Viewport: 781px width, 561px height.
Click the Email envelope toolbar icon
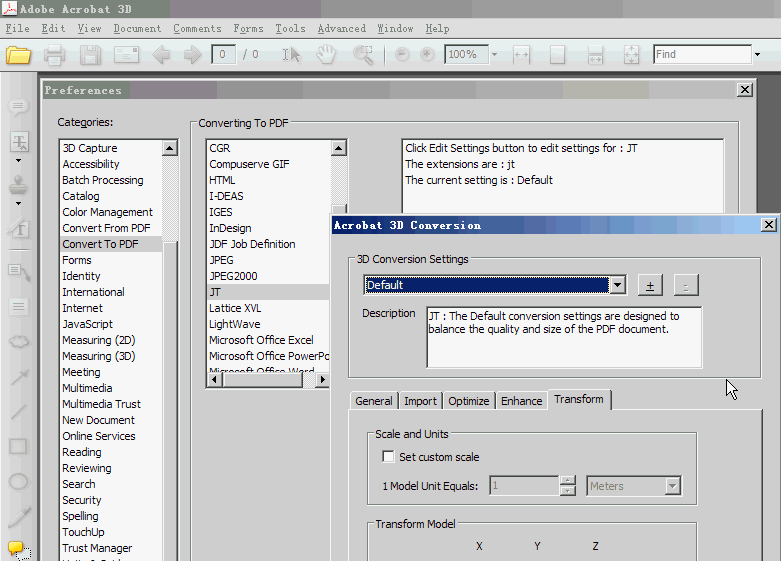click(x=126, y=54)
